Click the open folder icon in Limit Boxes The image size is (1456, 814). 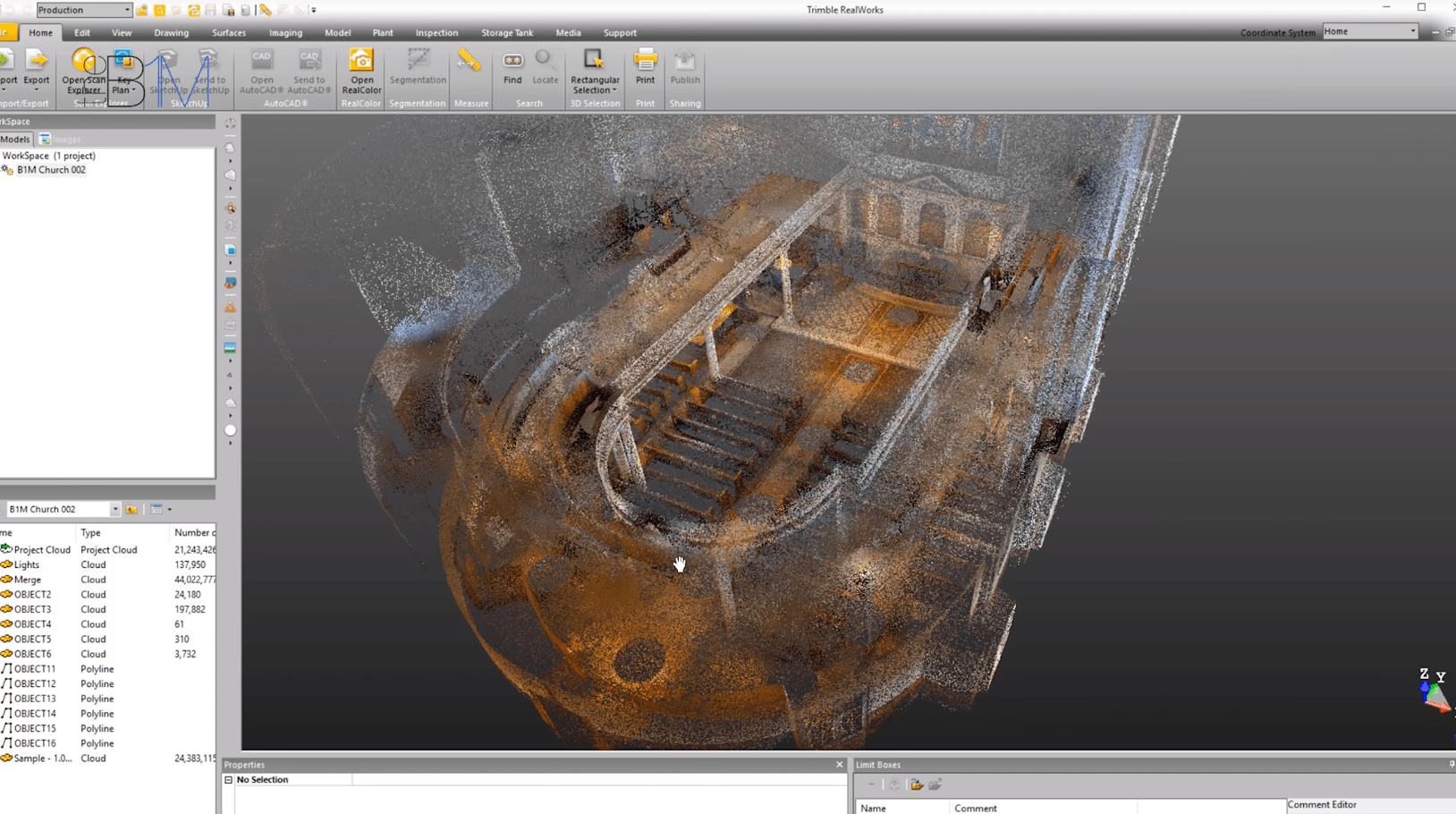(x=917, y=784)
